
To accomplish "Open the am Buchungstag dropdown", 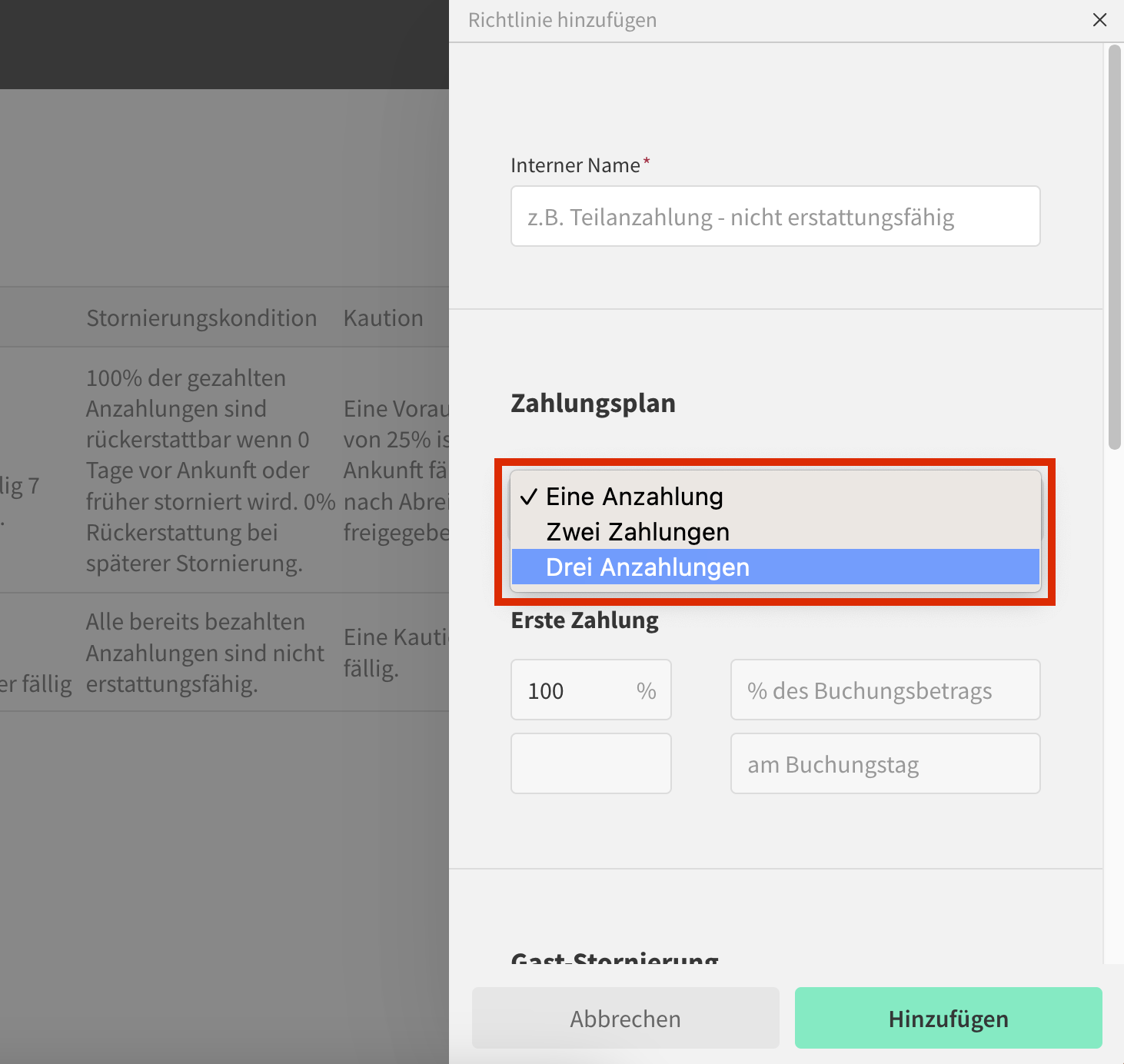I will click(885, 764).
